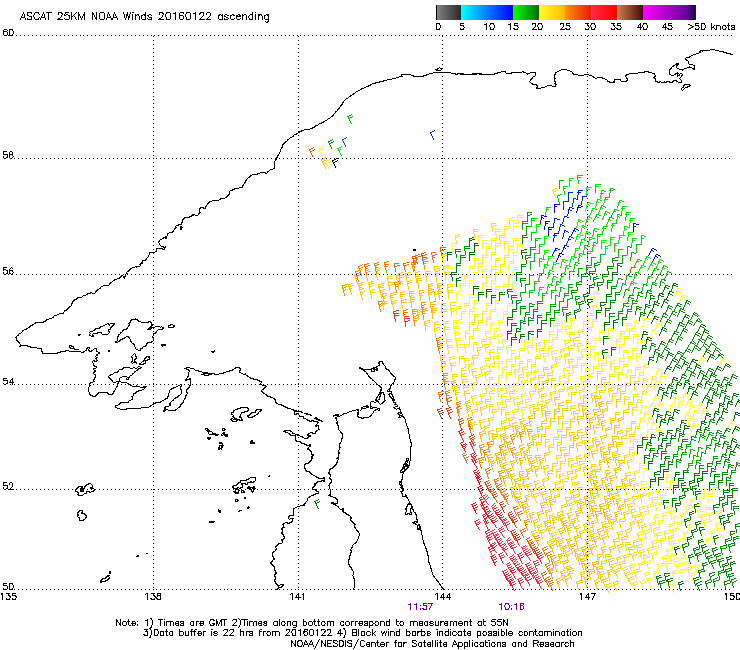Click the red 30-35 knots color band
The image size is (740, 650).
click(604, 12)
